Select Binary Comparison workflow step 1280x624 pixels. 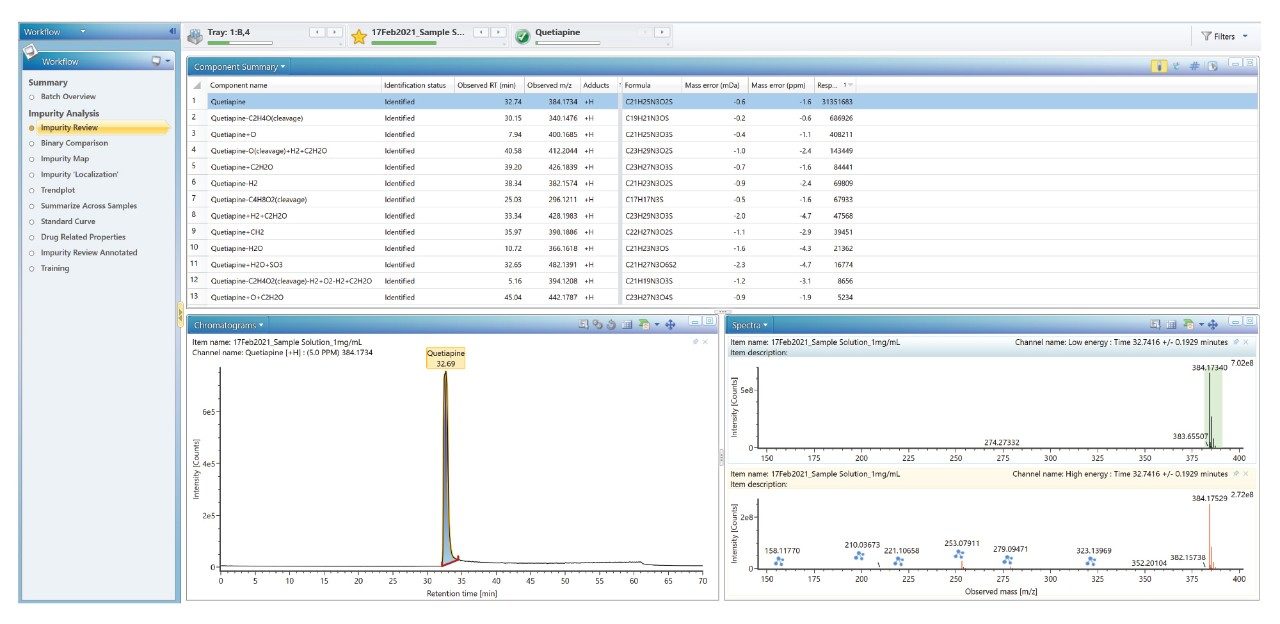coord(74,143)
